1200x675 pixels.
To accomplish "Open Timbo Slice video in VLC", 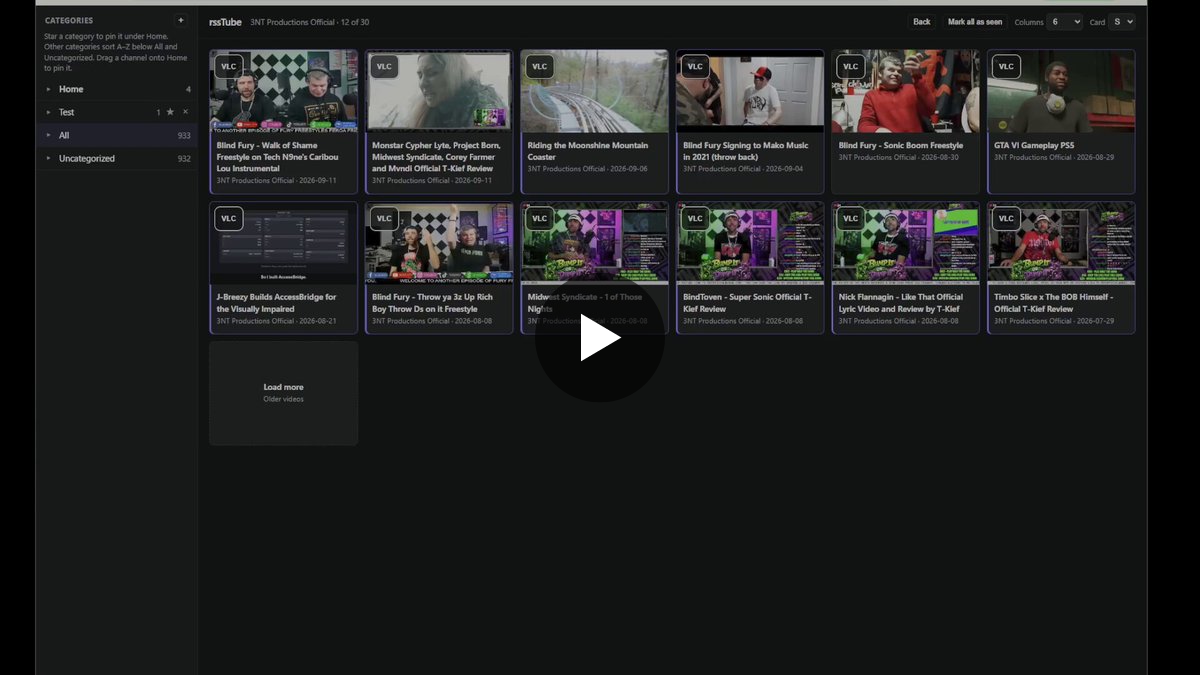I will [1006, 219].
